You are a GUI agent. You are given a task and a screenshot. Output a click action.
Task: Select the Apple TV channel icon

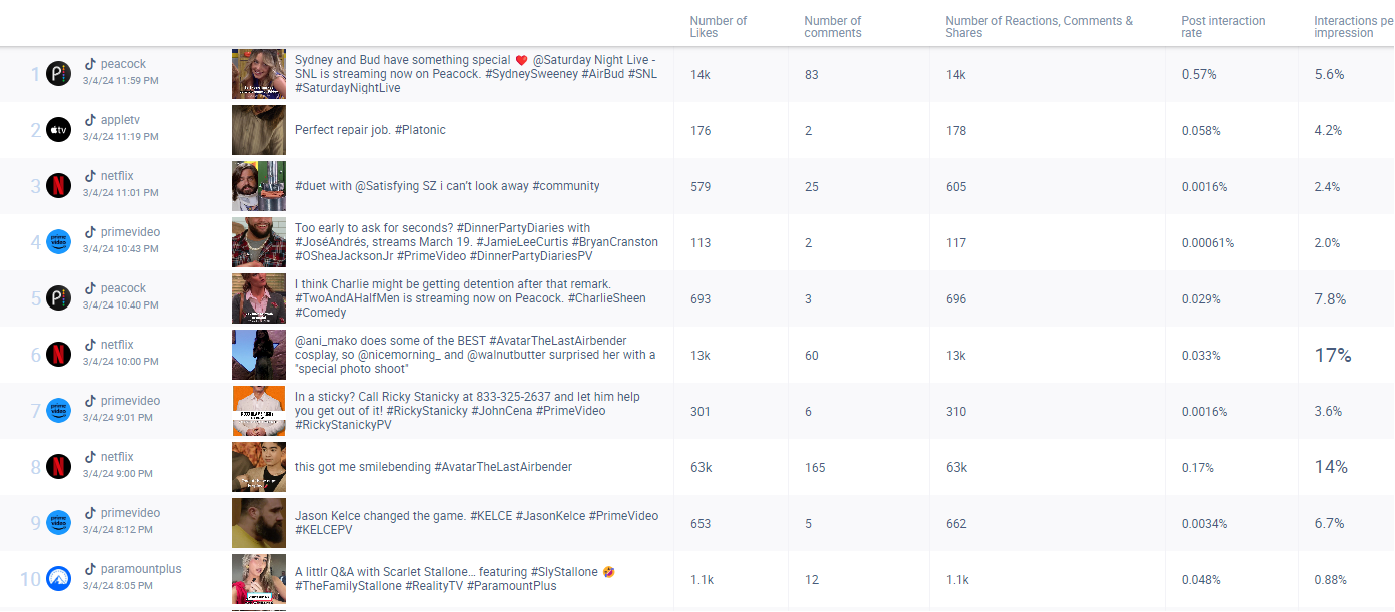click(x=58, y=129)
